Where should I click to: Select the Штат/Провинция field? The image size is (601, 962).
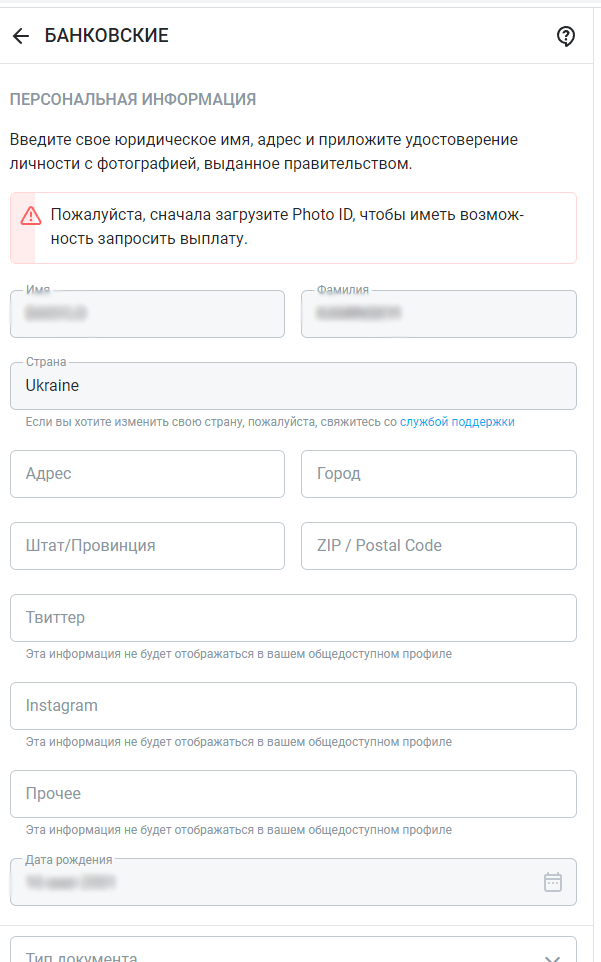pyautogui.click(x=147, y=546)
